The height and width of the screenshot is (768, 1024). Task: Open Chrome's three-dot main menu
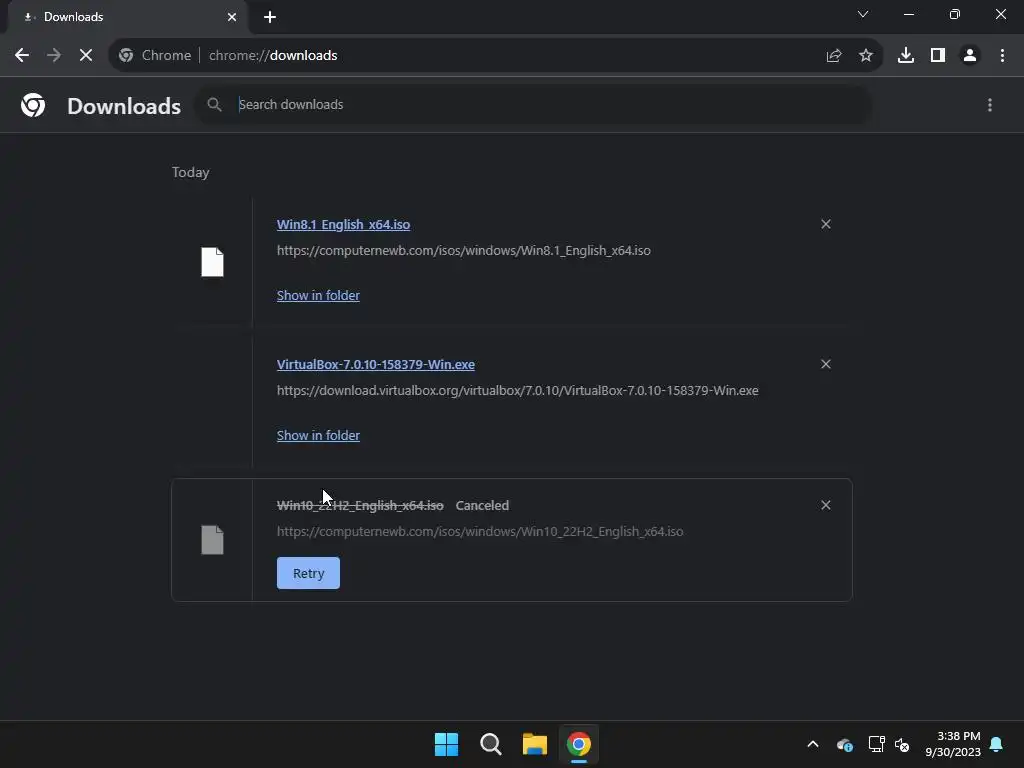(x=1002, y=56)
